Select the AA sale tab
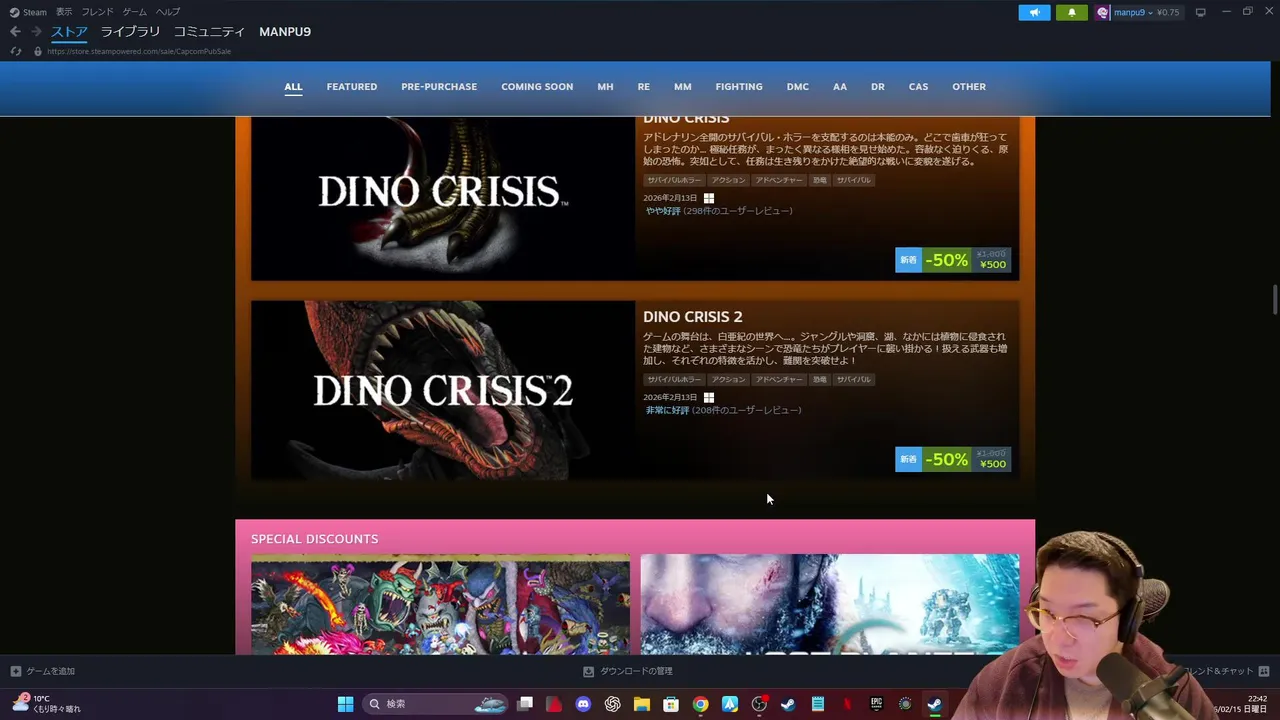Image resolution: width=1280 pixels, height=720 pixels. click(840, 87)
